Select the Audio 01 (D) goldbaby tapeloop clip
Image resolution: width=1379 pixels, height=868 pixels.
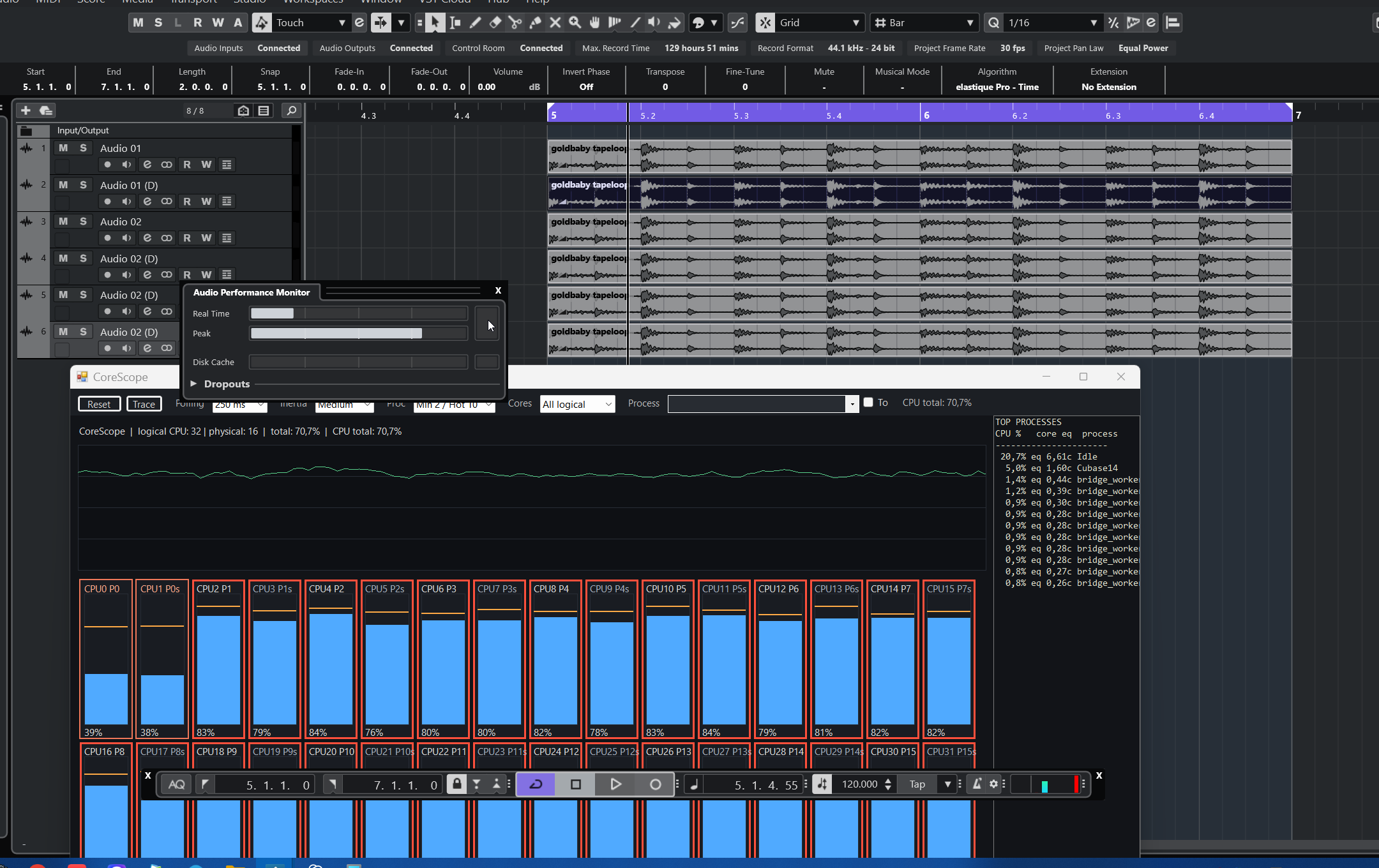coord(919,193)
